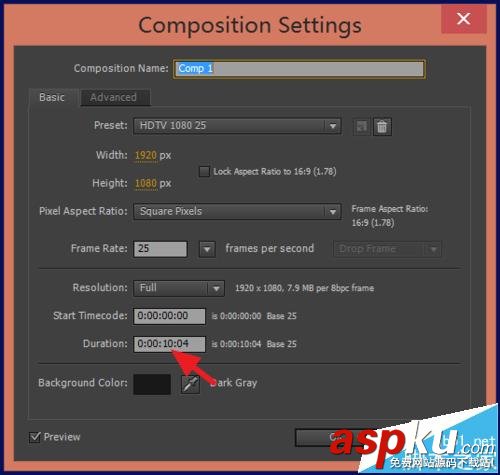Click the delete preset trash icon
The image size is (500, 475).
[382, 127]
